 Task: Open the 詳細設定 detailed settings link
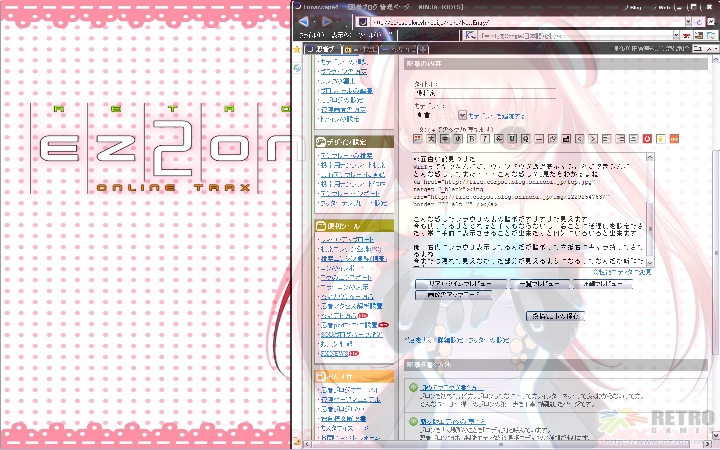450,340
